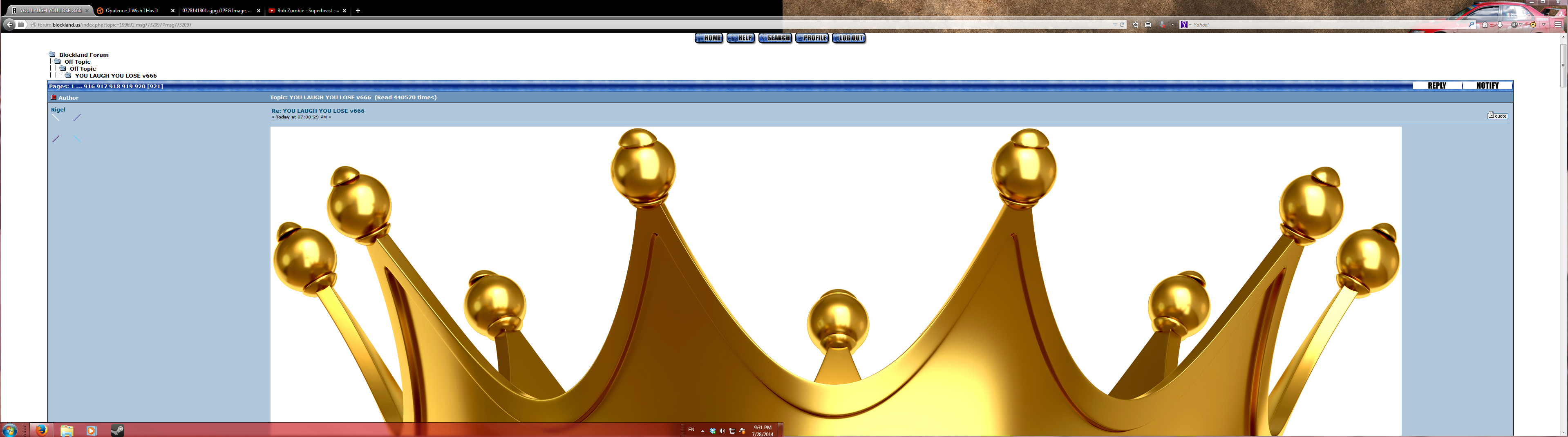The image size is (1568, 437).
Task: Quote Rigel's post with the quote button
Action: click(x=1497, y=115)
